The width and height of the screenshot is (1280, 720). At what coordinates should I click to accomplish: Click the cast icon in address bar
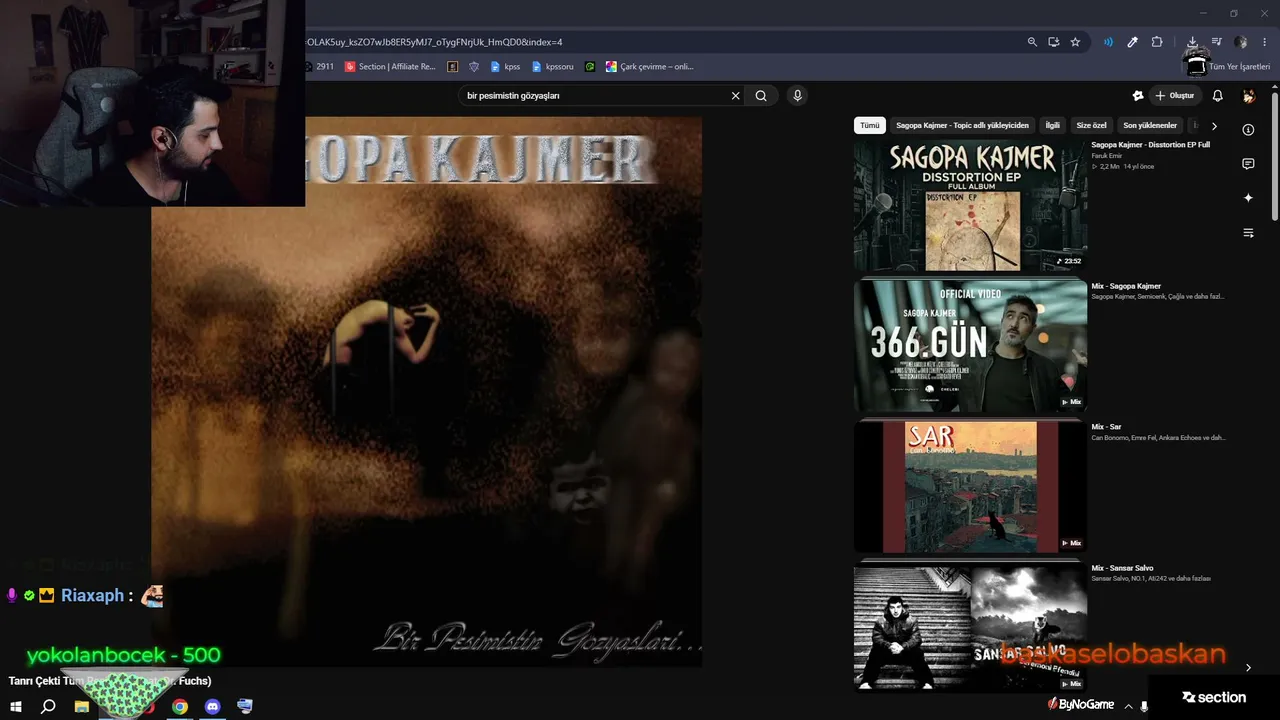tap(1054, 42)
